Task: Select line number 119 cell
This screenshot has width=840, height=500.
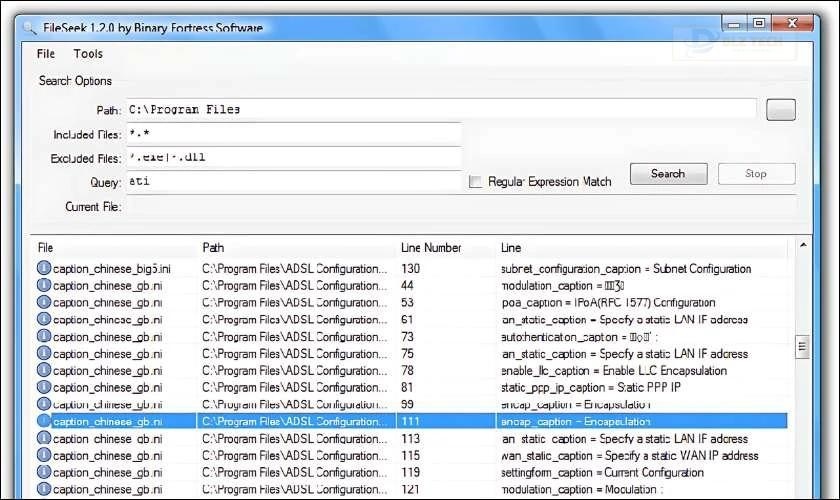Action: (410, 473)
